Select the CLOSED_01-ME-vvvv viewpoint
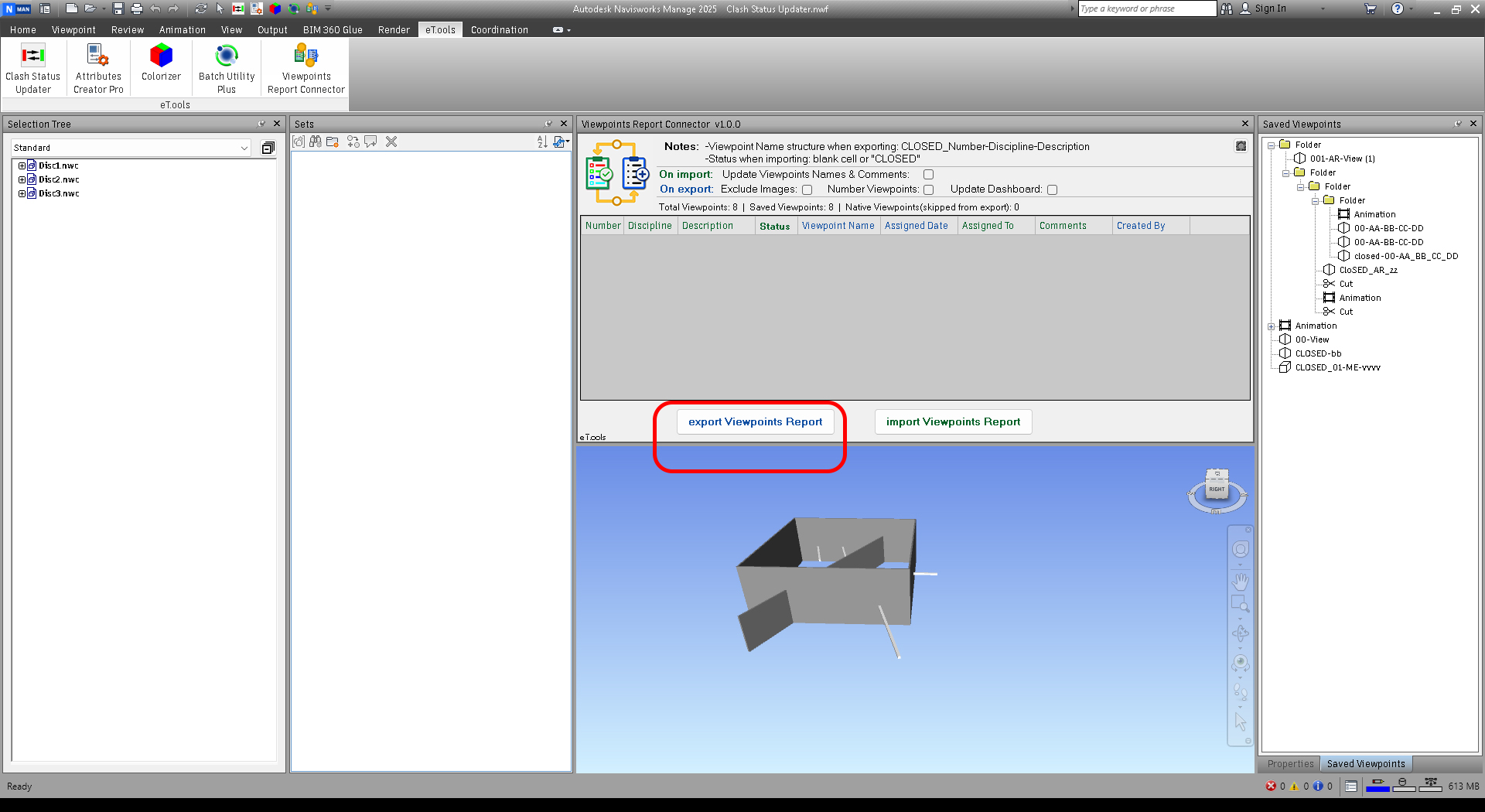The image size is (1485, 812). coord(1337,368)
